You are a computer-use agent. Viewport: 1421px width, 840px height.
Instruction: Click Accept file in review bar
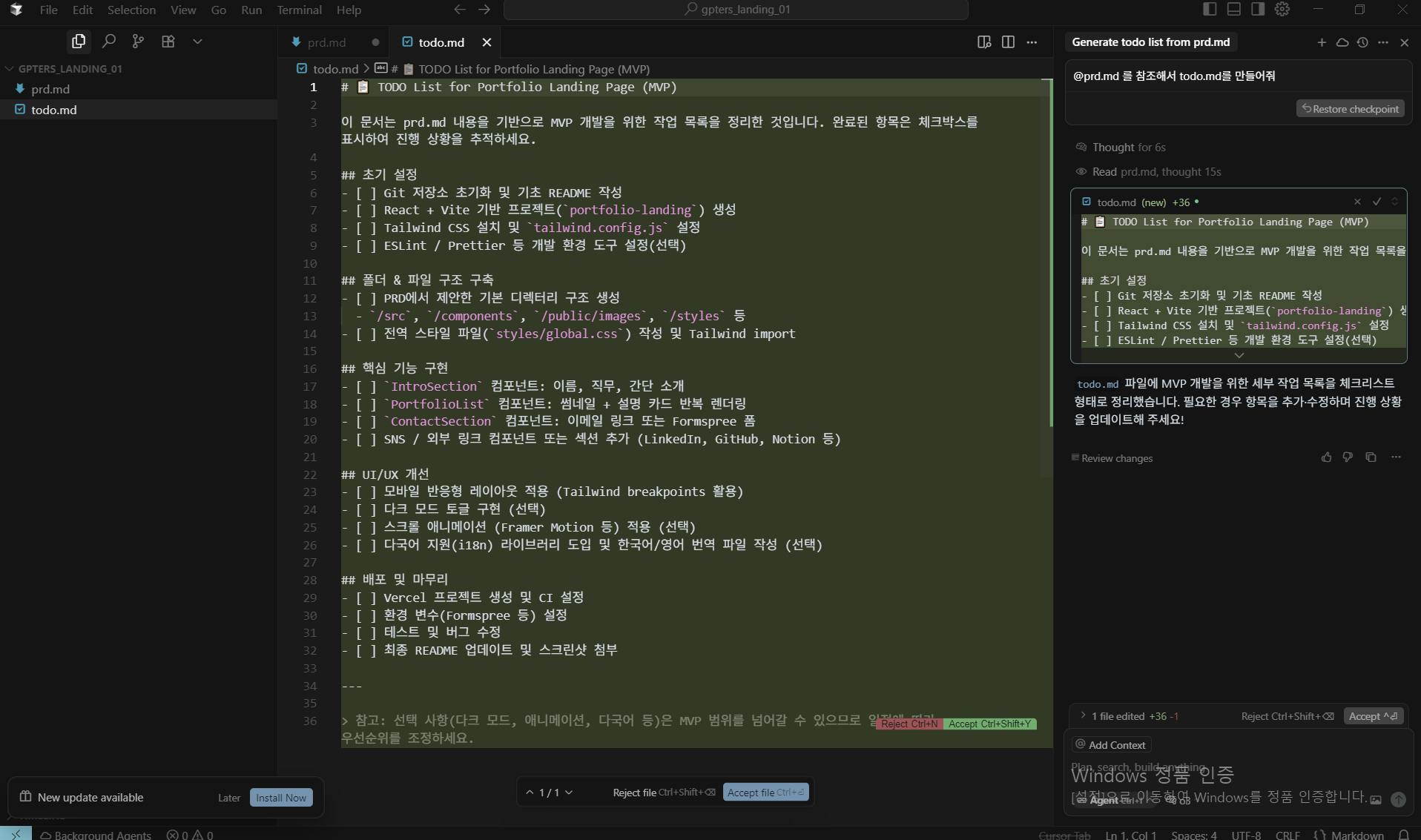(x=765, y=793)
